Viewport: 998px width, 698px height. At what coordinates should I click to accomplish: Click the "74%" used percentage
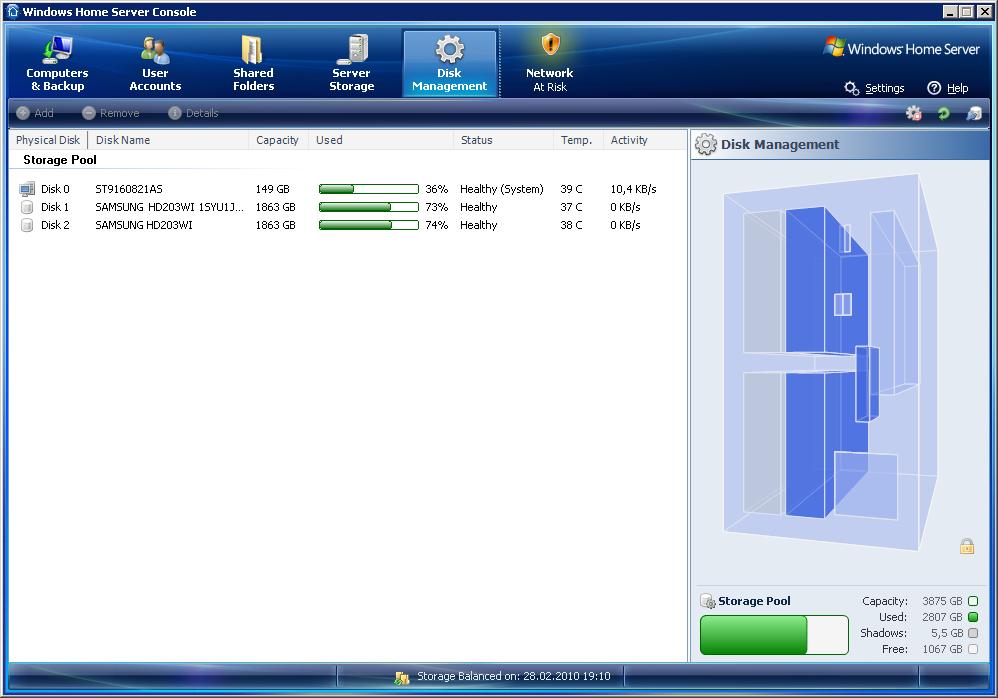click(437, 225)
